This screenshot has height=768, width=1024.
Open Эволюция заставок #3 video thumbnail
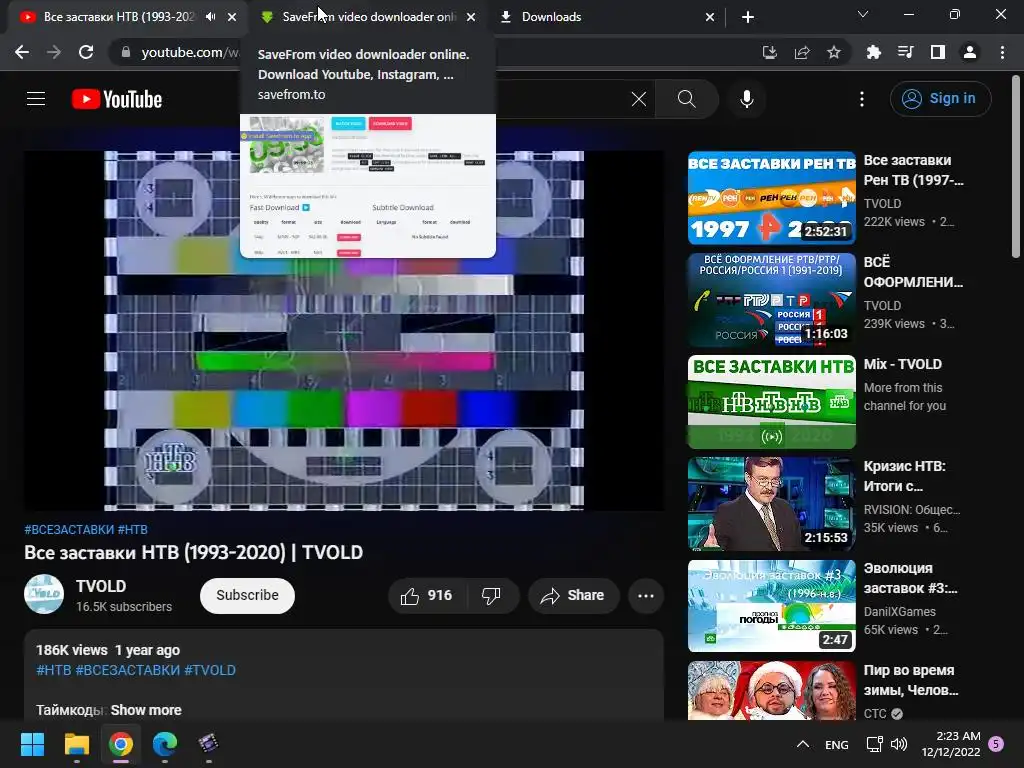click(x=772, y=605)
